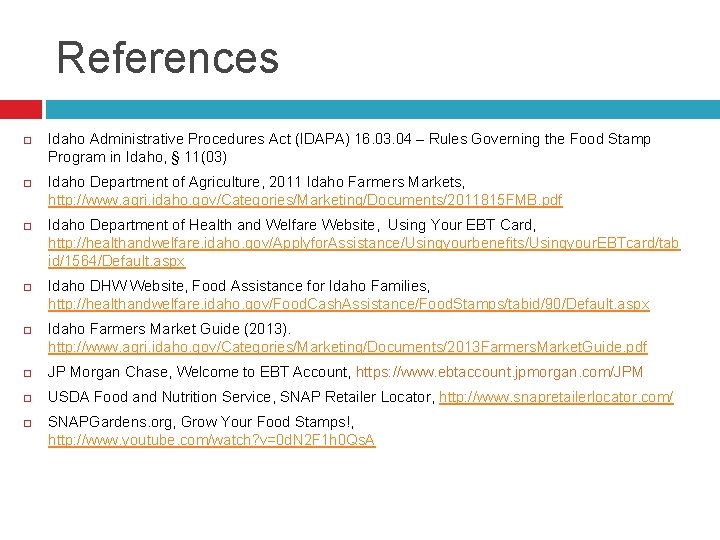This screenshot has height=540, width=720.
Task: Click the teal divider bar
Action: point(383,109)
